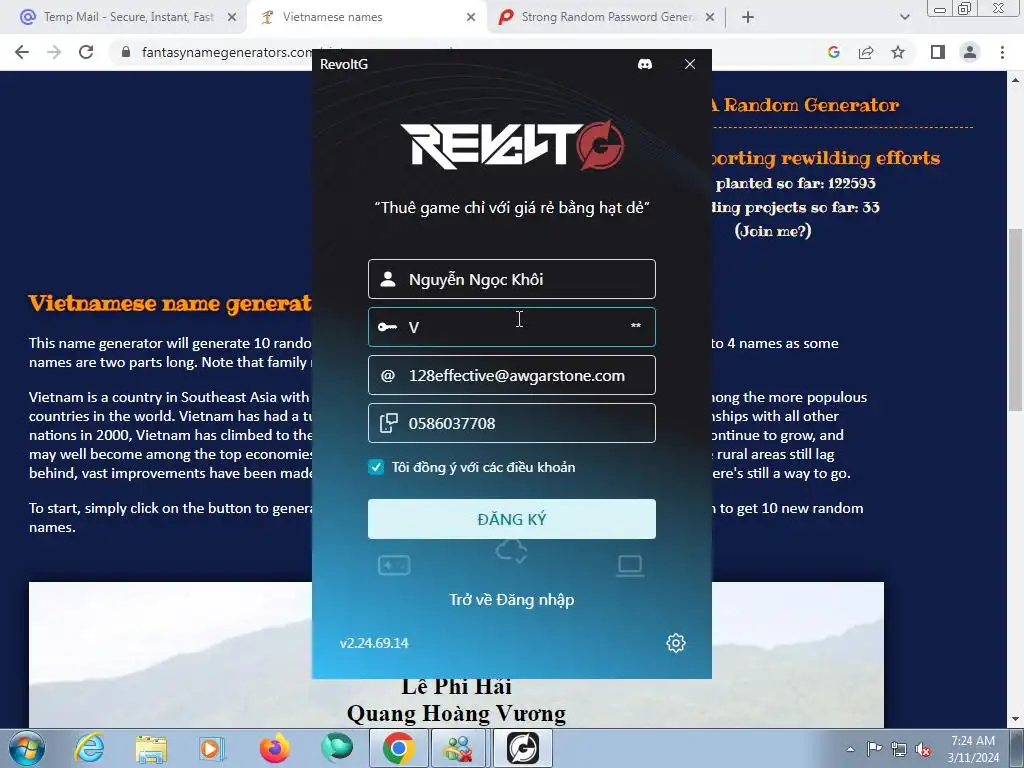Launch Firefox from taskbar
The height and width of the screenshot is (768, 1024).
point(274,748)
